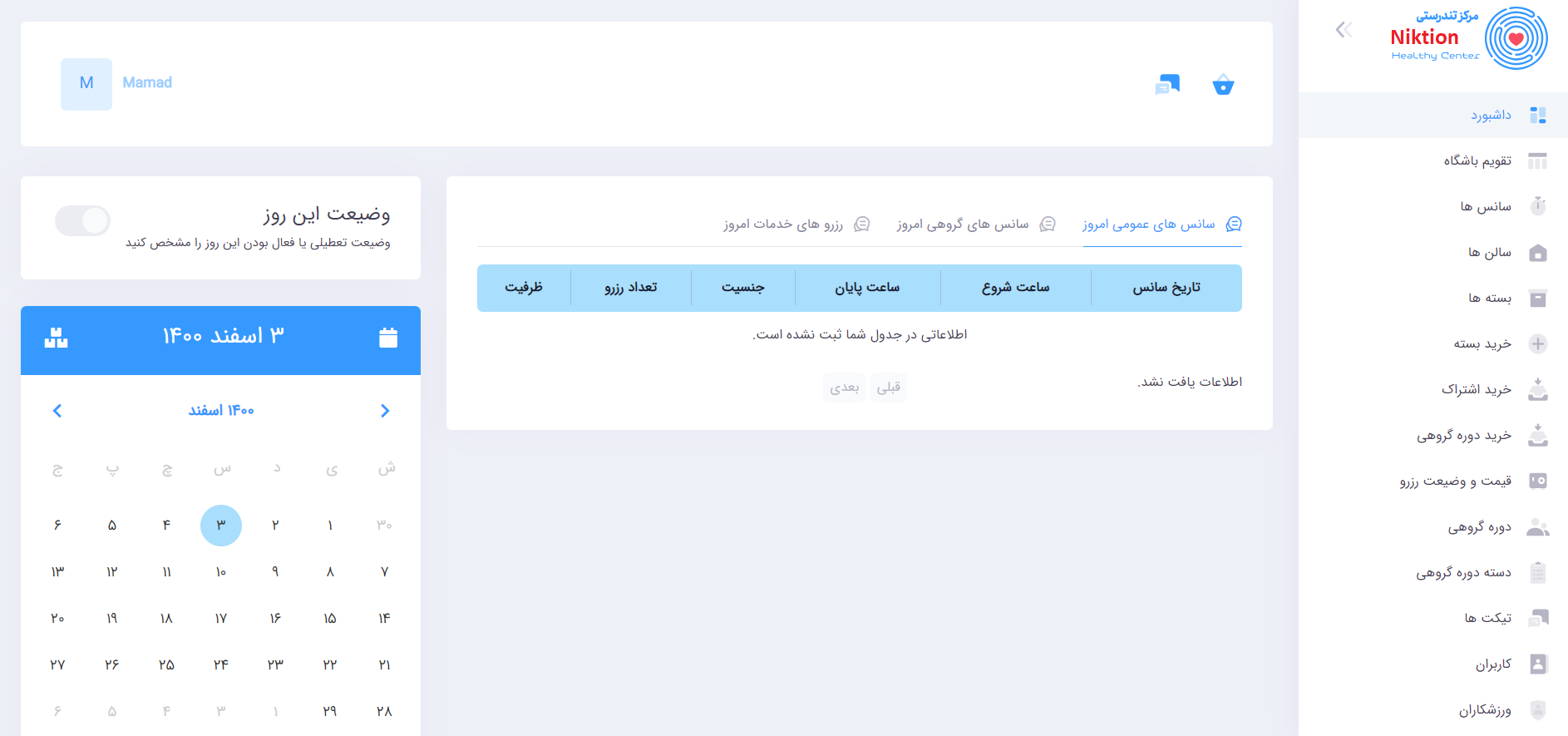The width and height of the screenshot is (1568, 736).
Task: Click the سالن ها home icon
Action: point(1538,252)
